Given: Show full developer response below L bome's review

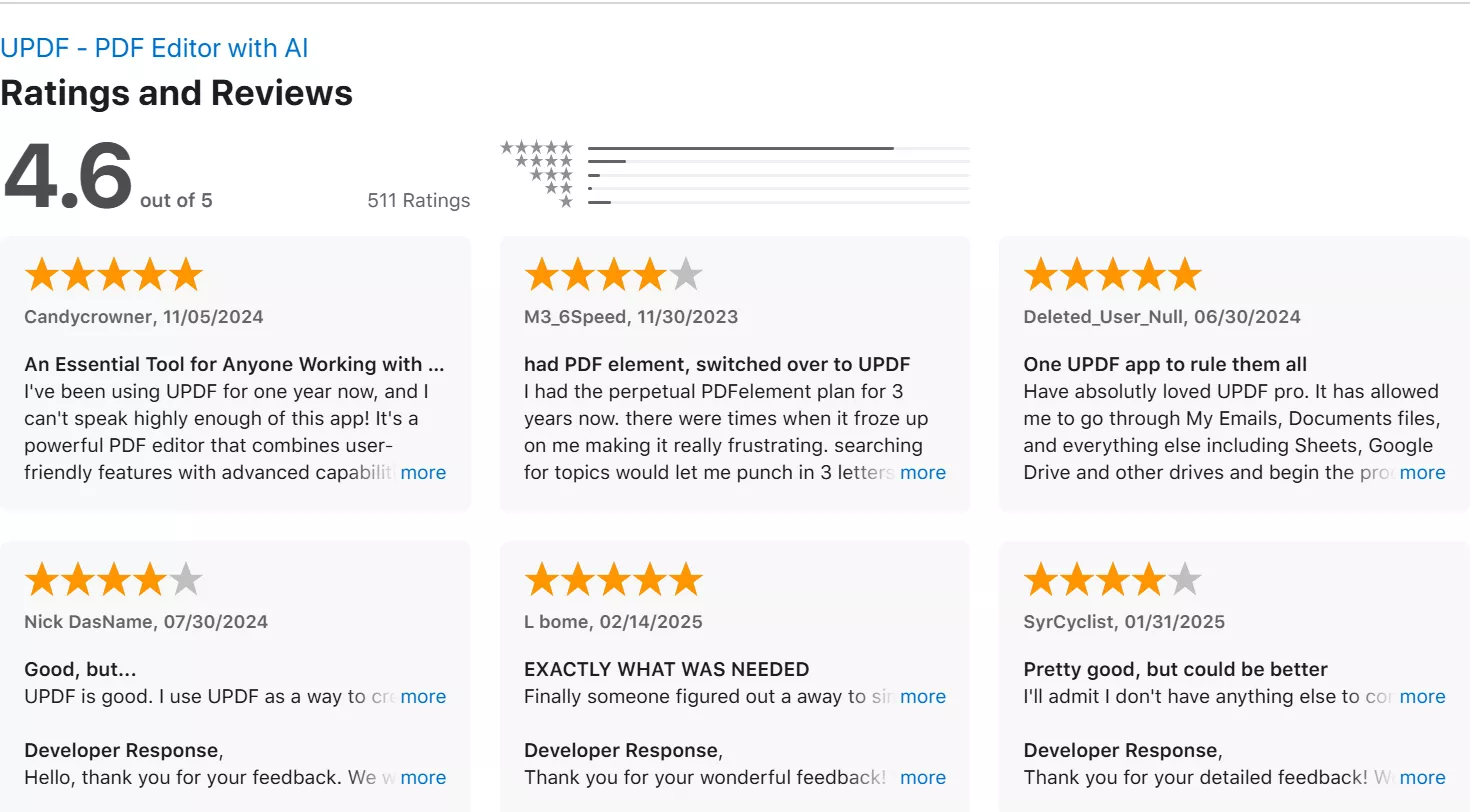Looking at the screenshot, I should pos(923,777).
